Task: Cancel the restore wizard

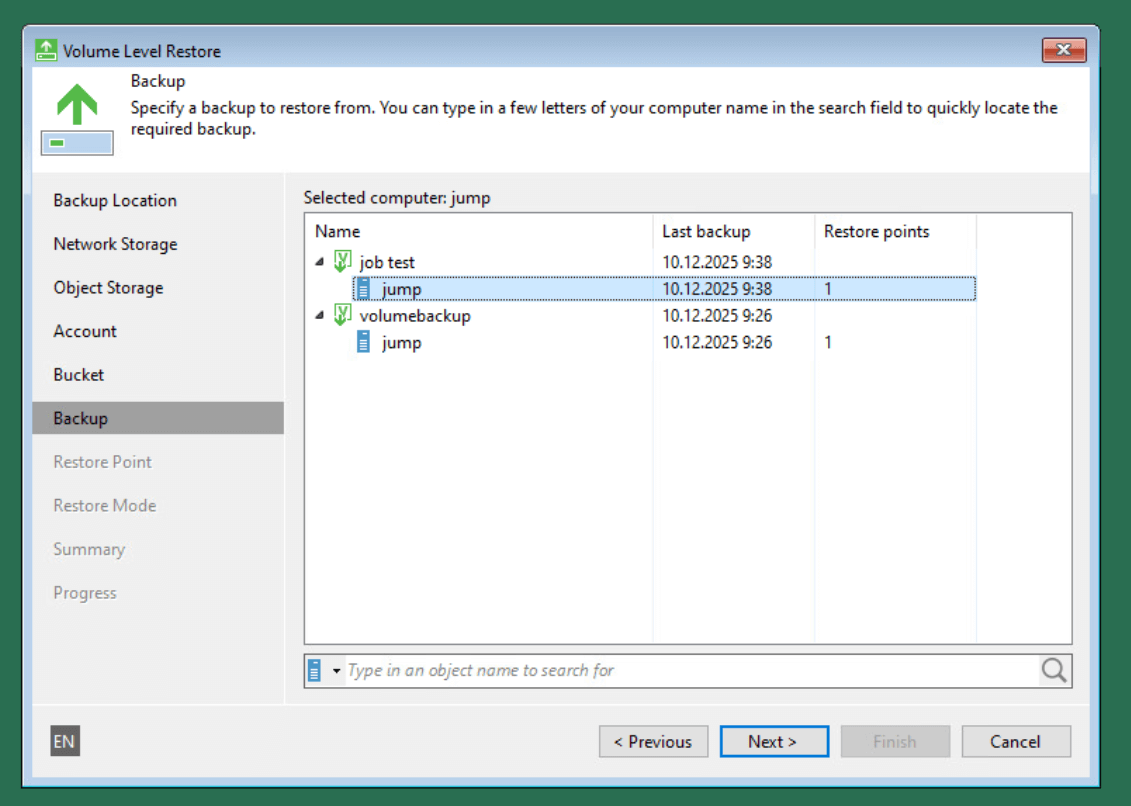Action: pyautogui.click(x=1015, y=741)
